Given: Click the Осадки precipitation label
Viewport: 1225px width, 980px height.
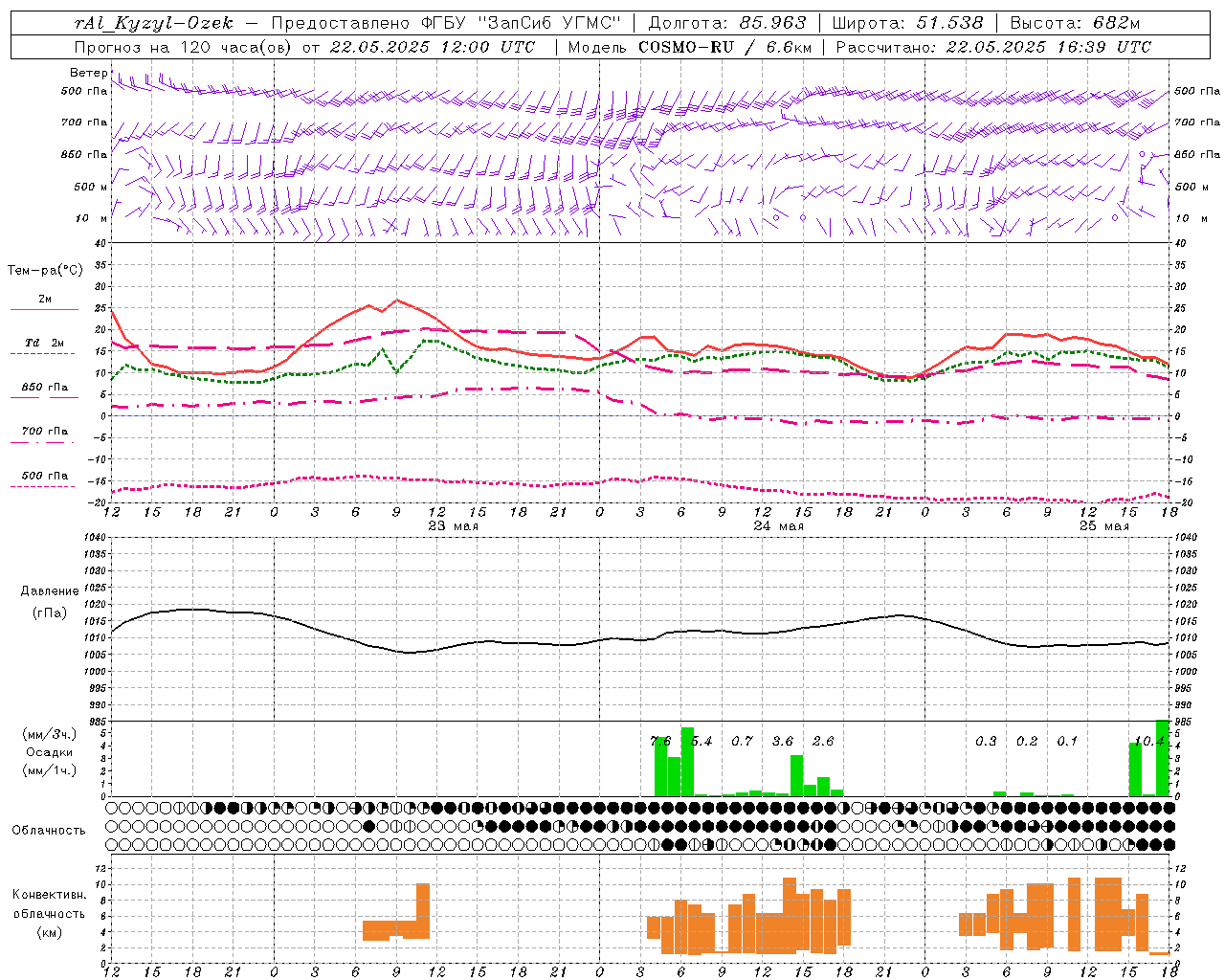Looking at the screenshot, I should pos(50,752).
